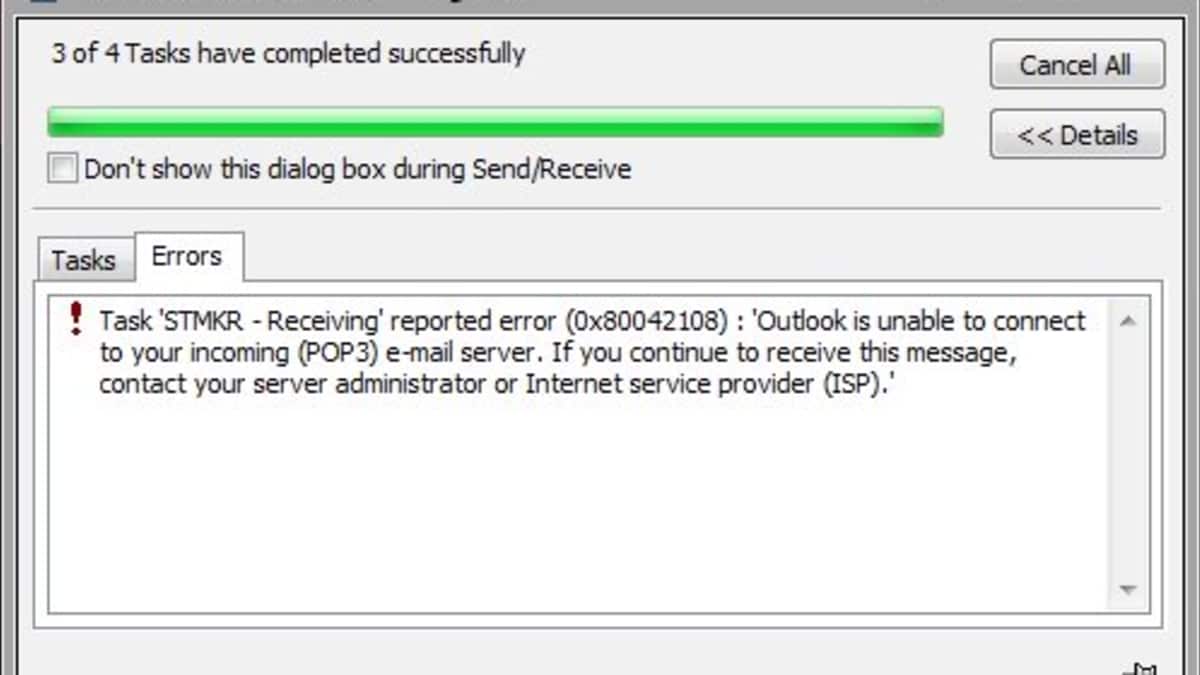Click the horizontal separator line below the checkbox

point(597,209)
